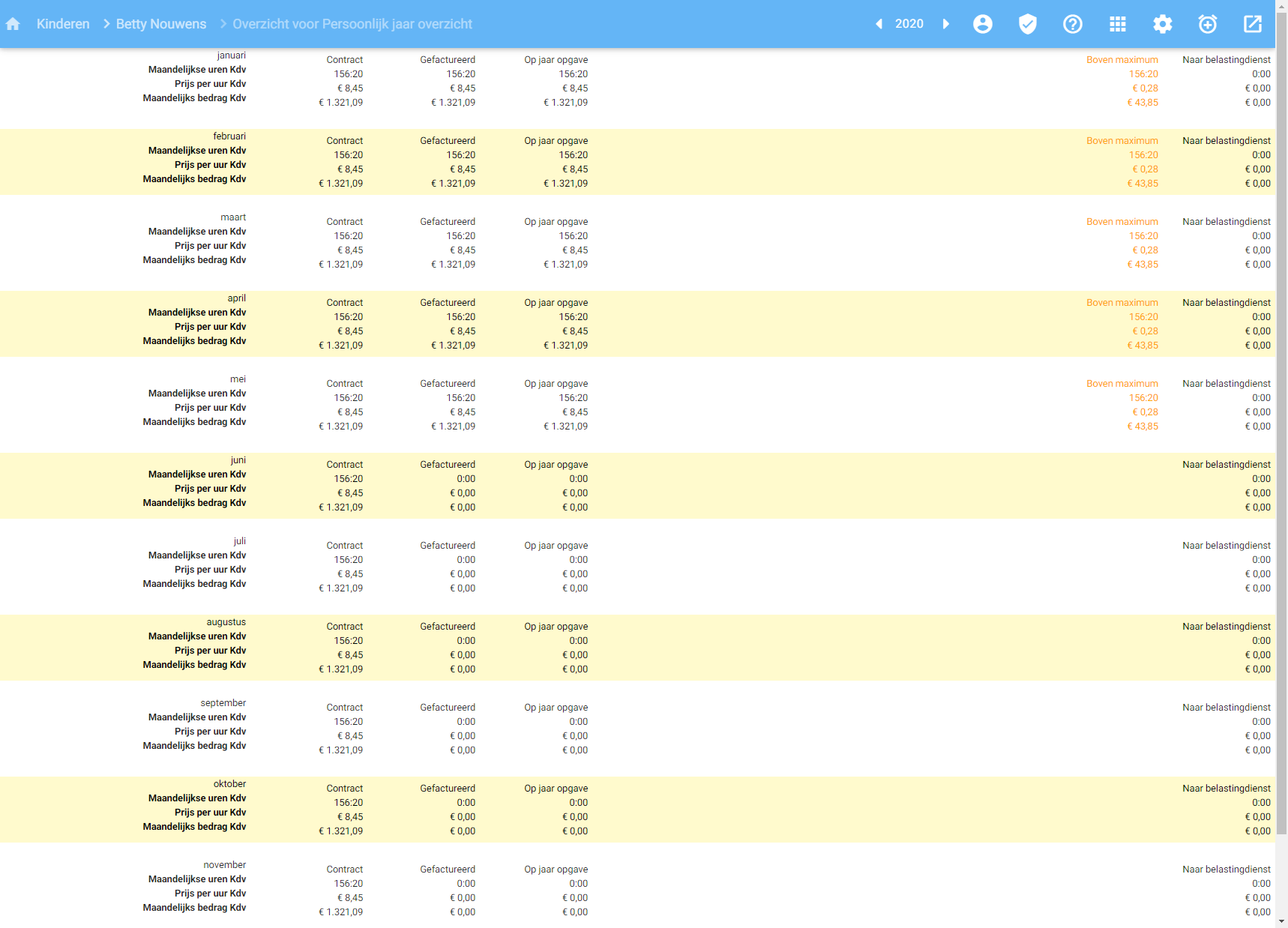Open in new window icon
Viewport: 1288px width, 928px height.
[1253, 24]
